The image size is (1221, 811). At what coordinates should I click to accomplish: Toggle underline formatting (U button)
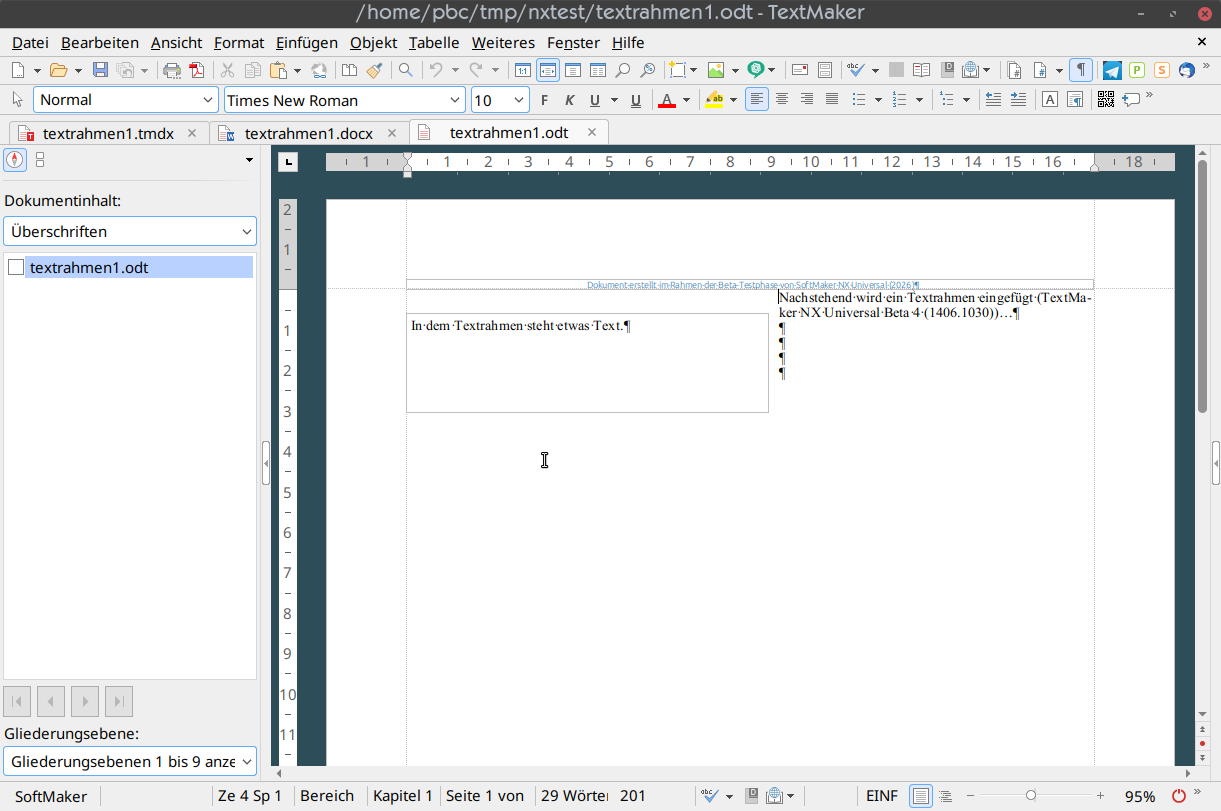(595, 100)
